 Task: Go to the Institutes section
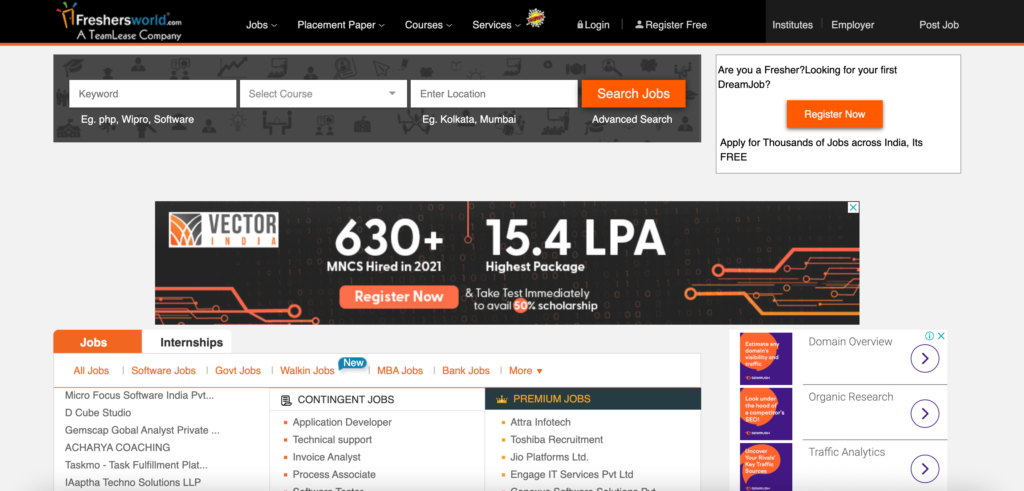click(x=792, y=25)
